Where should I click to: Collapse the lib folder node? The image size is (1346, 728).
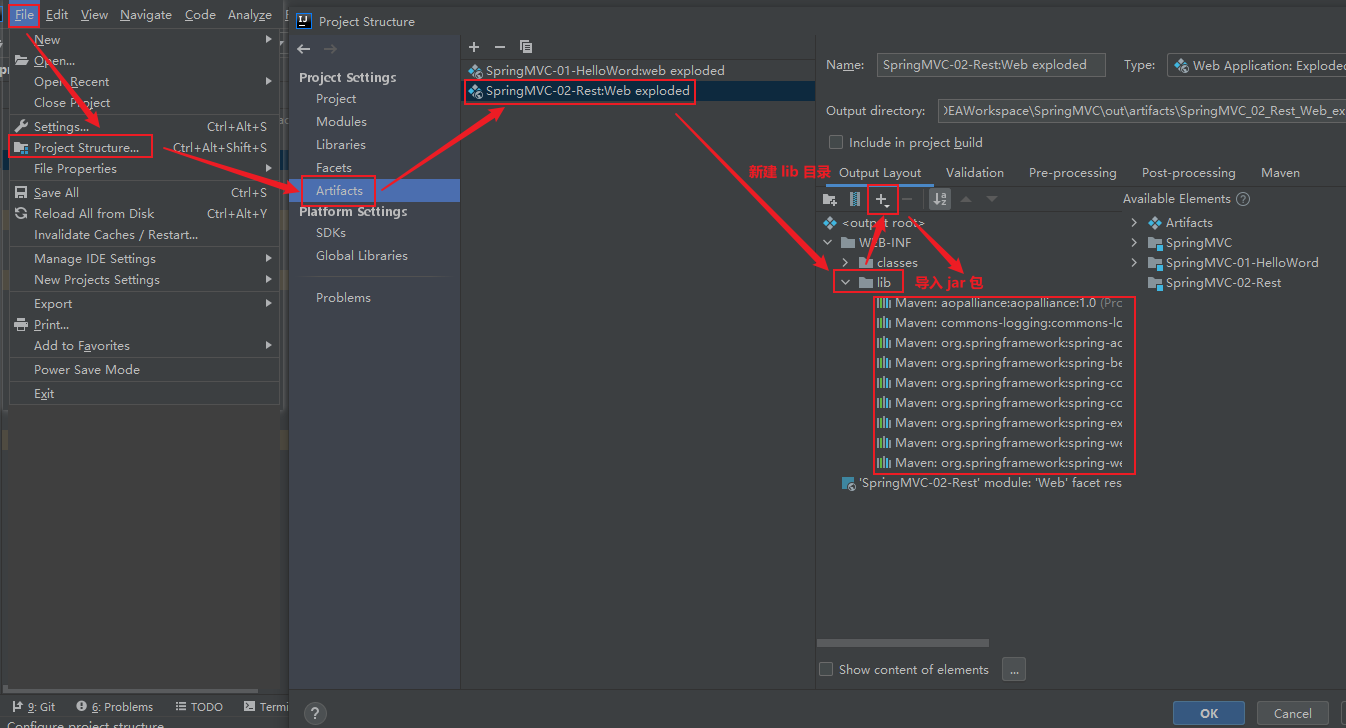(x=845, y=283)
